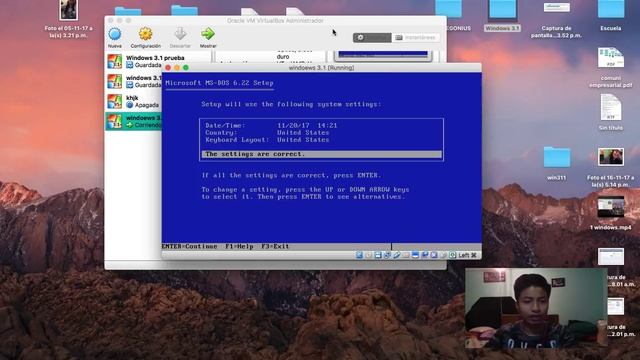Screen dimensions: 640x360
Task: Select second 'windows 3.1' Guardada VM
Action: (134, 81)
